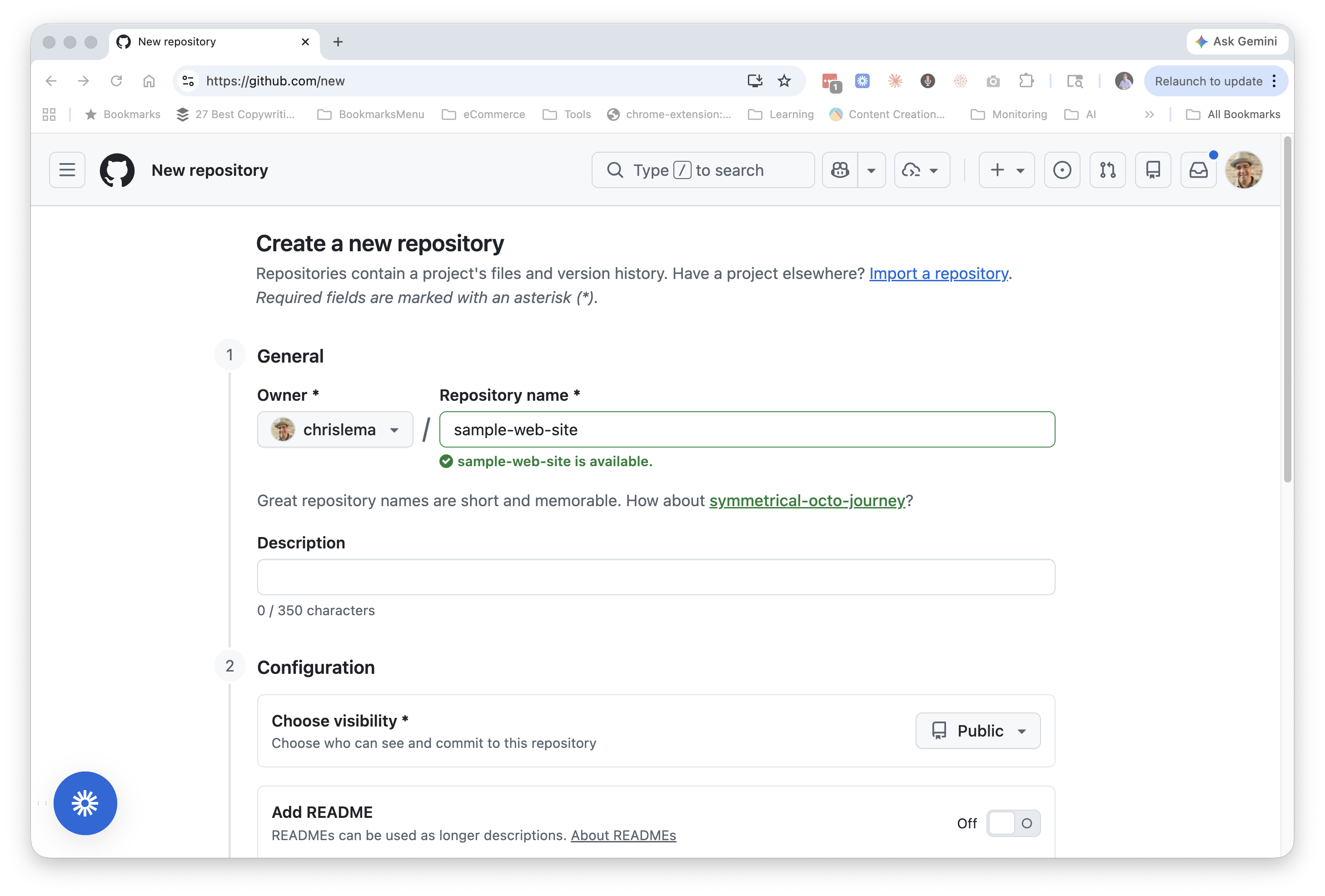Click the GitHub Octocat logo
The image size is (1325, 896).
pyautogui.click(x=117, y=170)
